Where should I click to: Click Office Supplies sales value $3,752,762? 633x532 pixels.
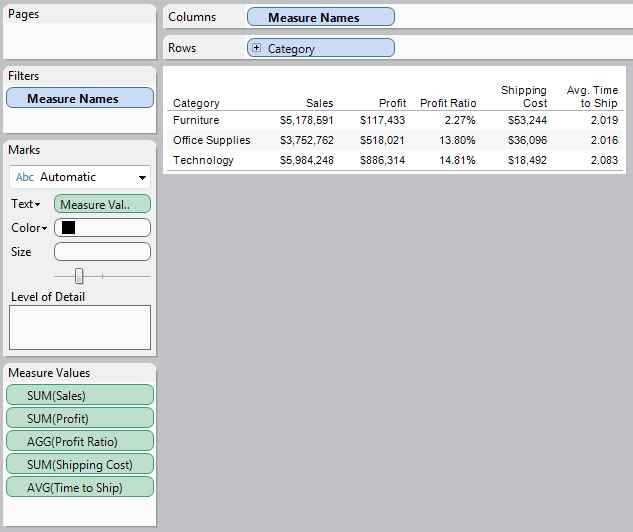pyautogui.click(x=307, y=140)
